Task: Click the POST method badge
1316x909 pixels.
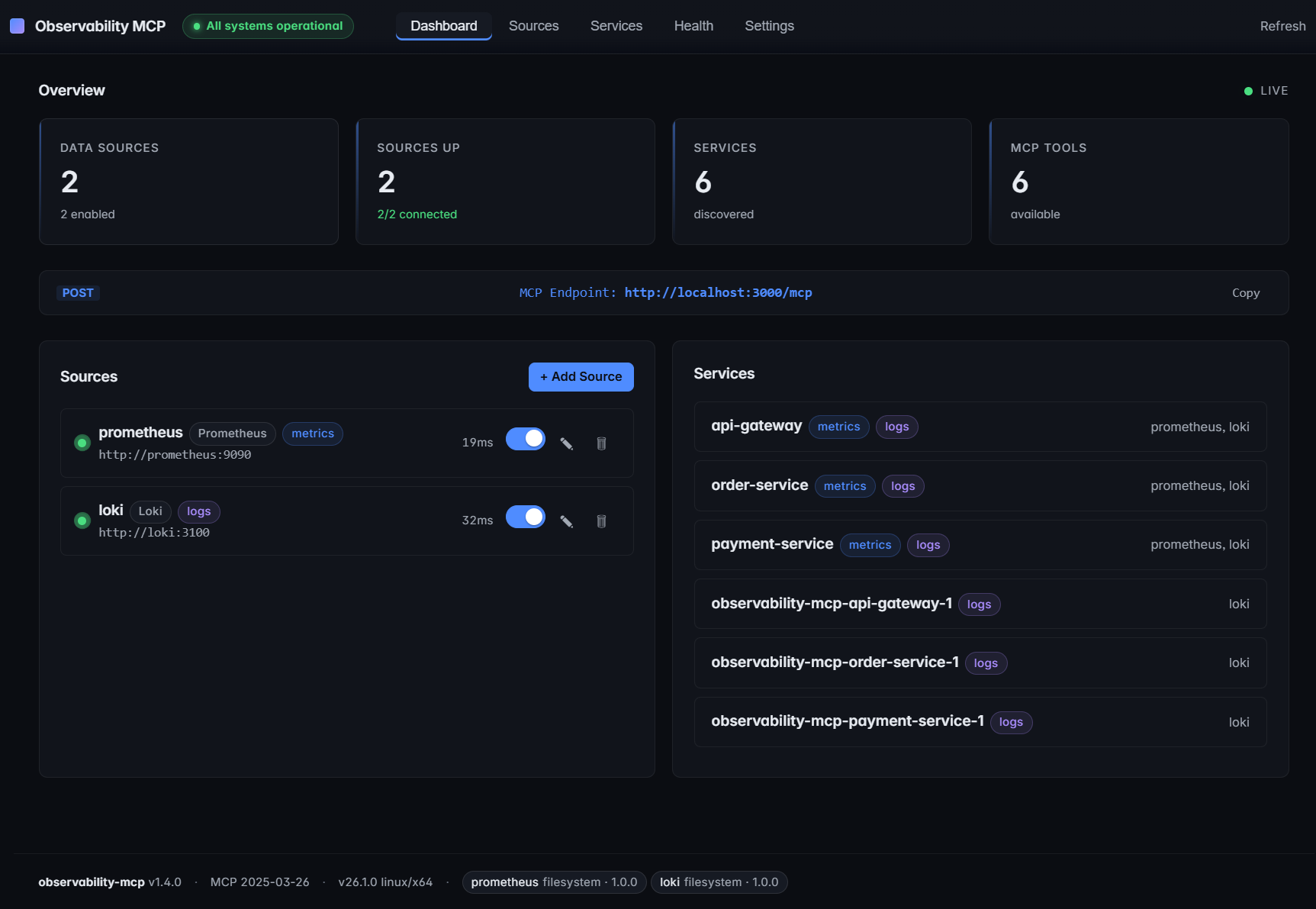Action: (x=78, y=293)
